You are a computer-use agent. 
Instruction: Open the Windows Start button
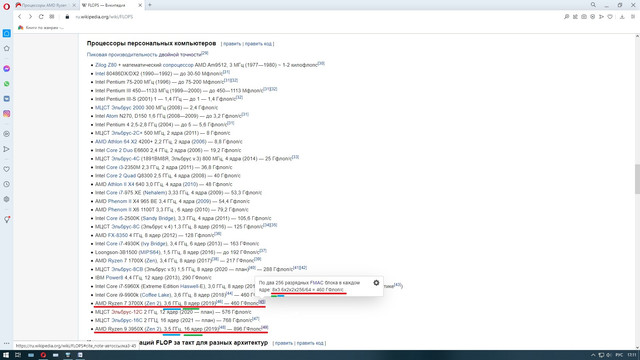pyautogui.click(x=6, y=355)
